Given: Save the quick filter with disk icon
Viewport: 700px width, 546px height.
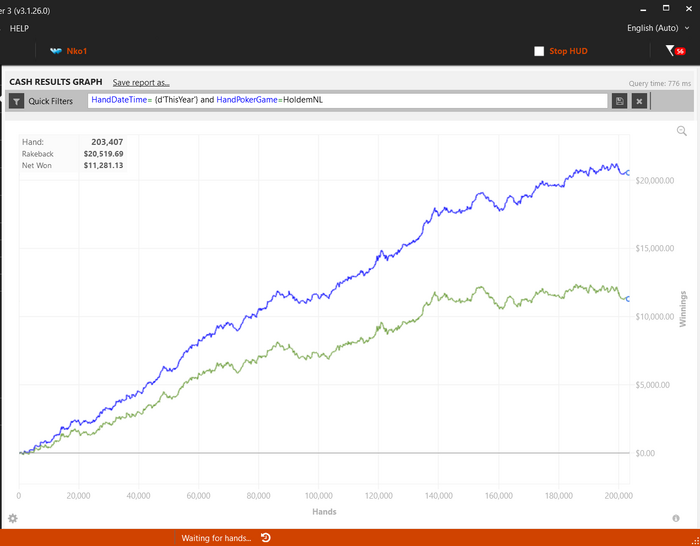Looking at the screenshot, I should point(620,101).
